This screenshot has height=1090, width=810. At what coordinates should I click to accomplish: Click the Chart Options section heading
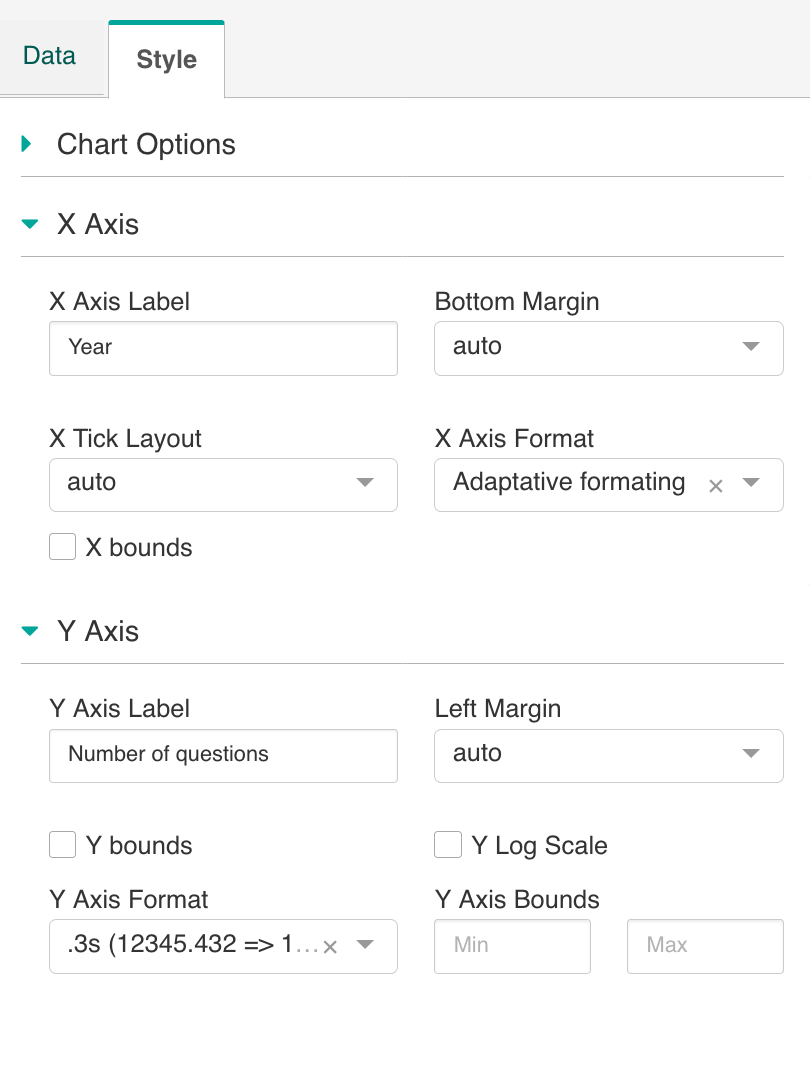[x=146, y=144]
